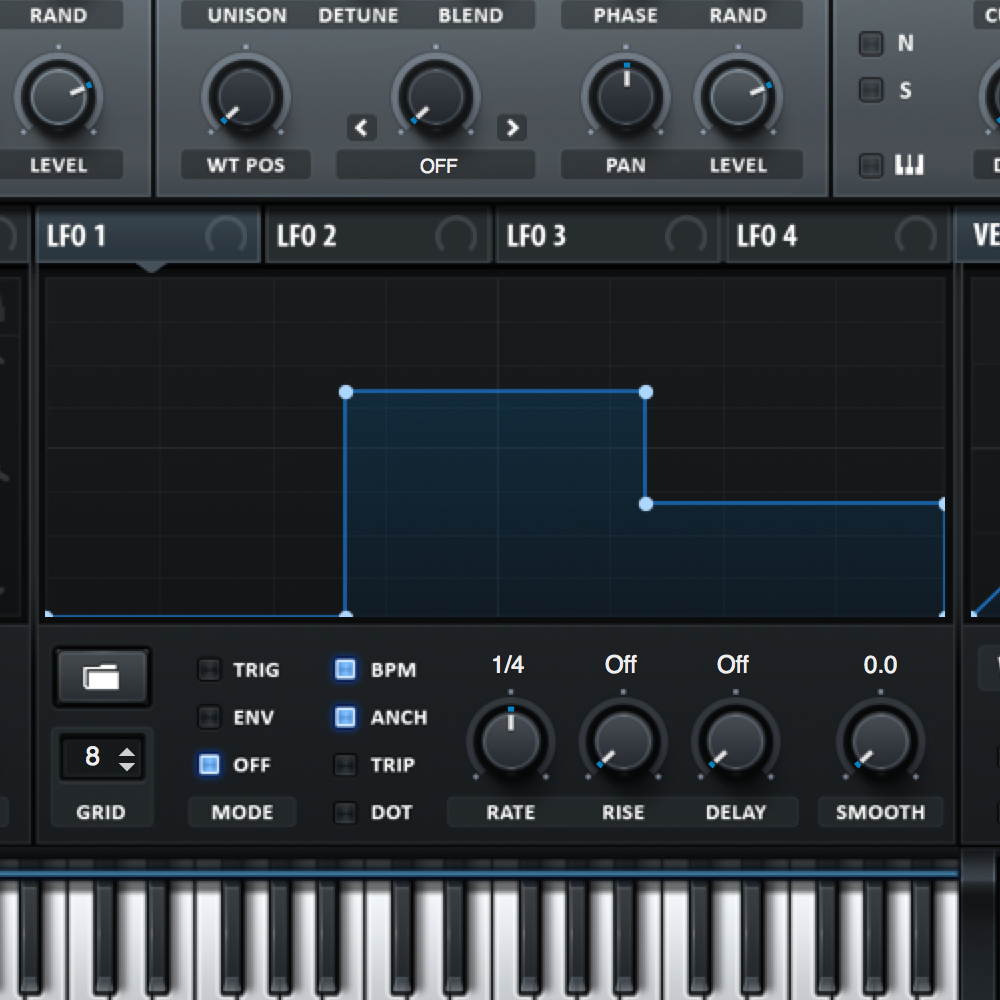
Task: Click previous unison warp mode arrow
Action: click(362, 128)
